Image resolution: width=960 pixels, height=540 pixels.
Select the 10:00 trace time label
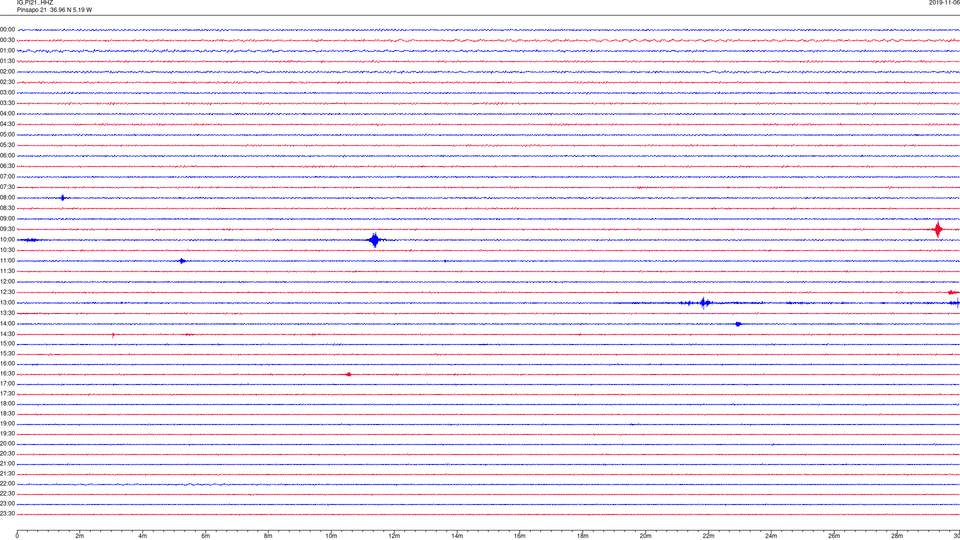tap(7, 239)
